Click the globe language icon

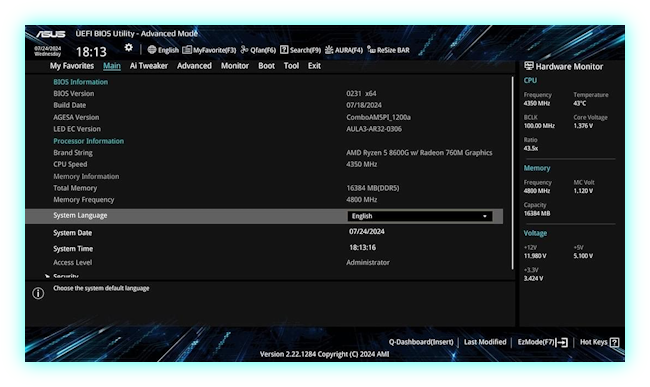(152, 50)
